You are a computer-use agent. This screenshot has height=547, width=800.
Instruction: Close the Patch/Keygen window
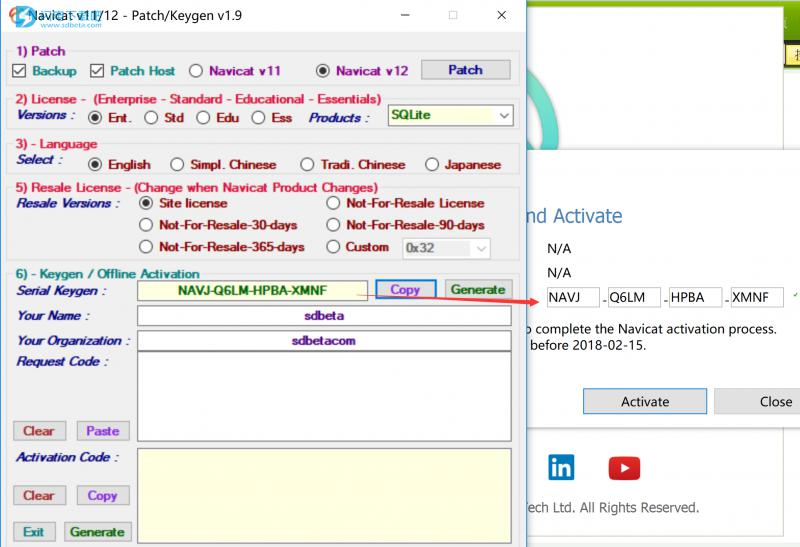(502, 15)
